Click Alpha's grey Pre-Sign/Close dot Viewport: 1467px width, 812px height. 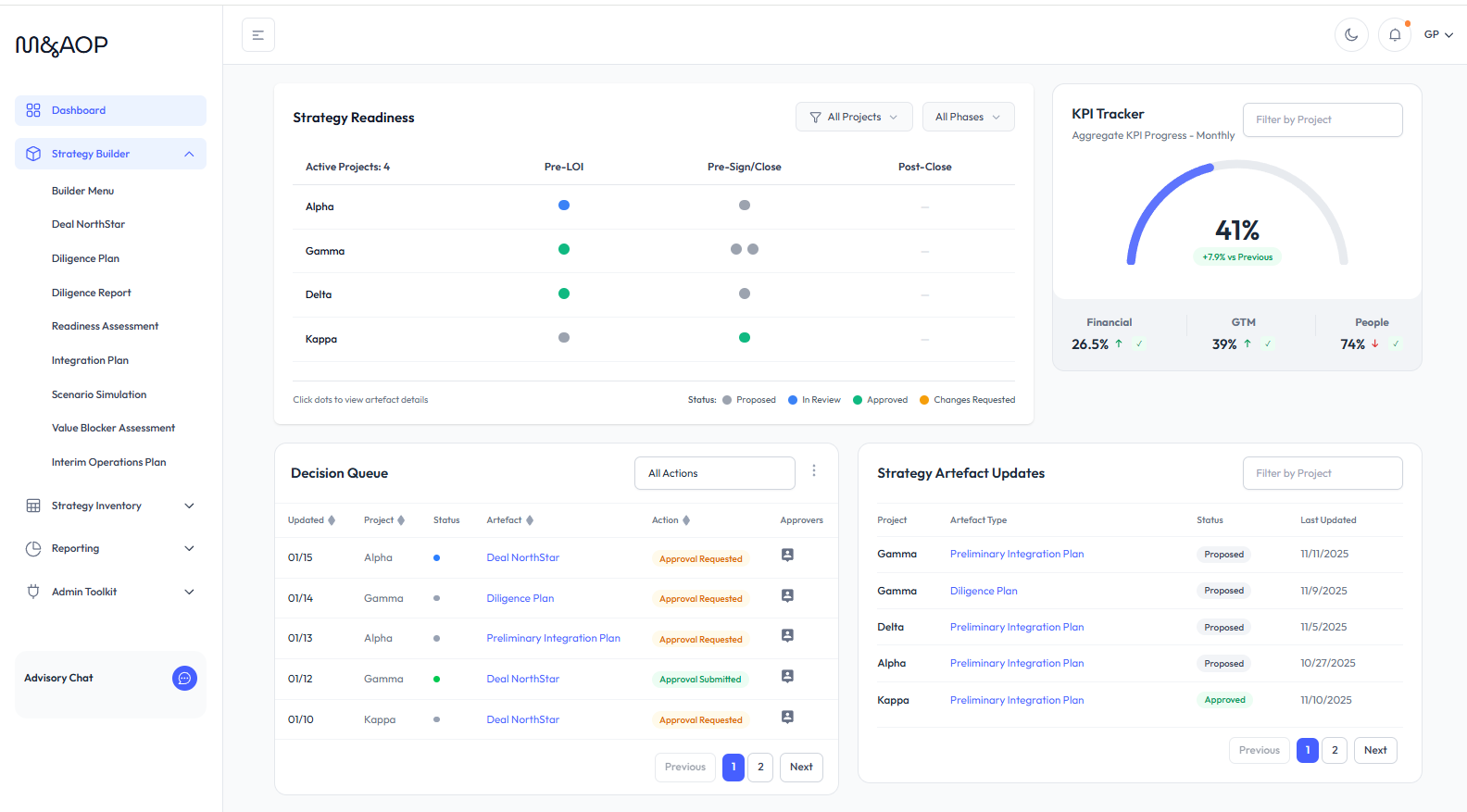tap(745, 206)
